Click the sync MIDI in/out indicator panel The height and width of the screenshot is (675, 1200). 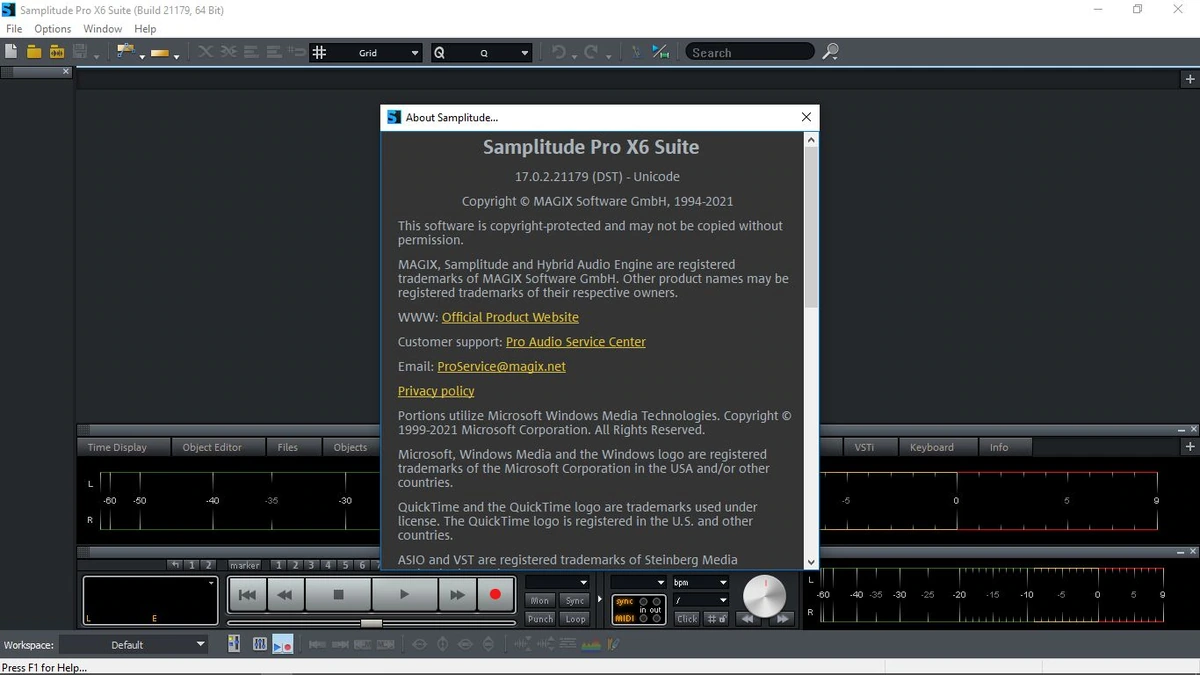pyautogui.click(x=639, y=610)
